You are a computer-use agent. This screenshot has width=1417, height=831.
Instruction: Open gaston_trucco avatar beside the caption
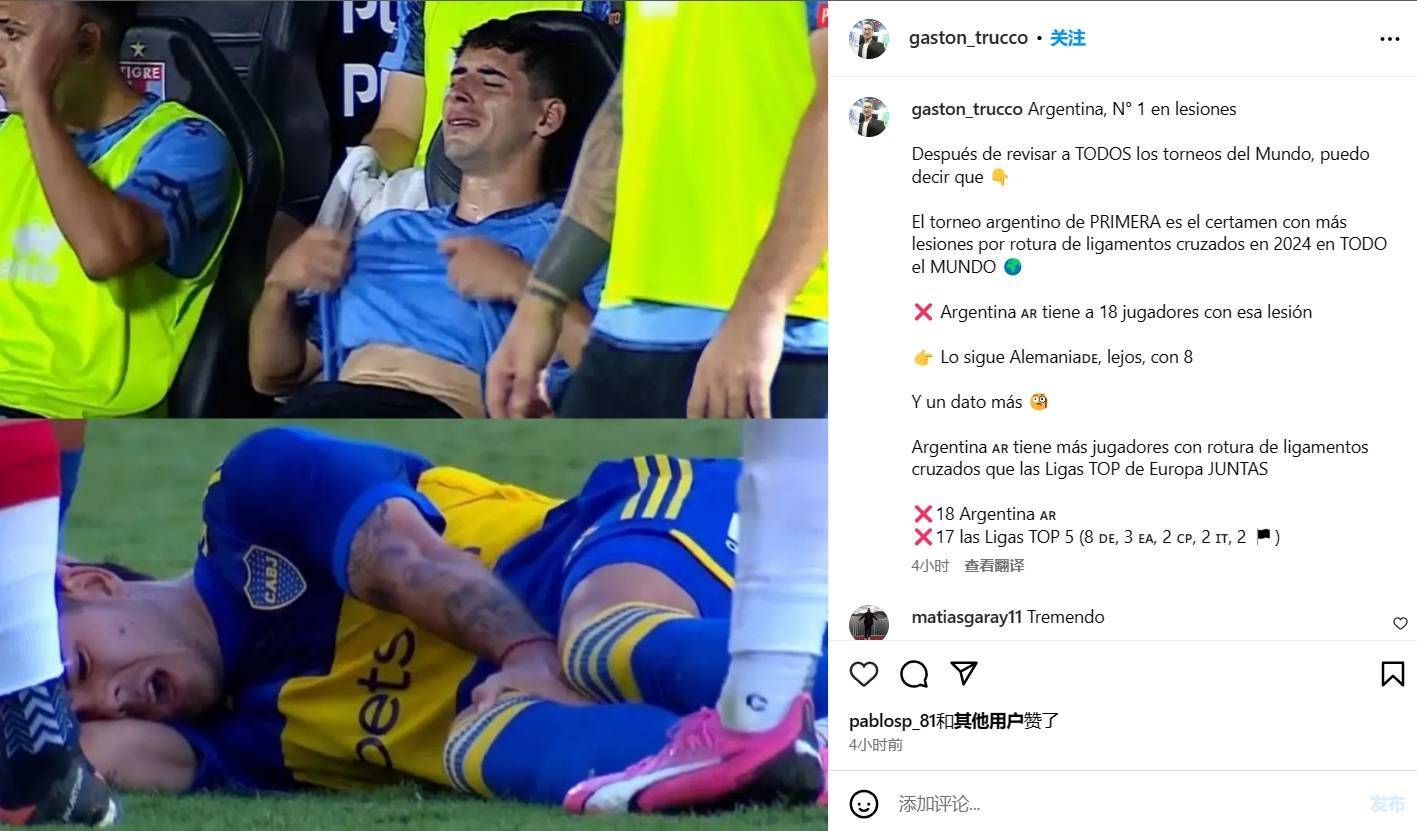pos(869,117)
